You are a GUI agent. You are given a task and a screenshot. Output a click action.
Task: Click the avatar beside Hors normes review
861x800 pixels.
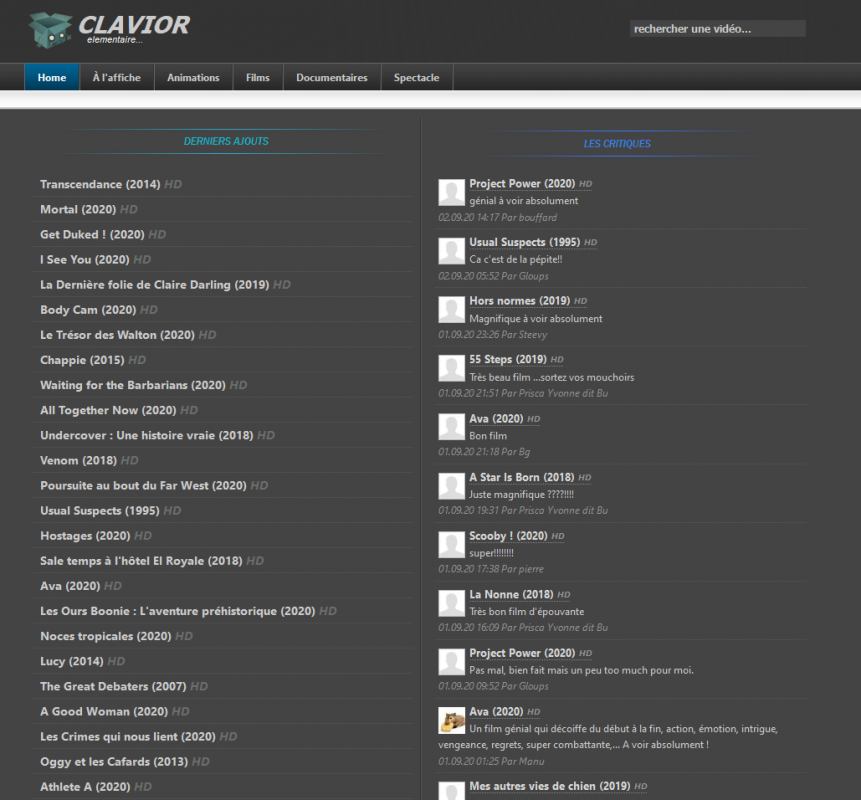tap(451, 310)
